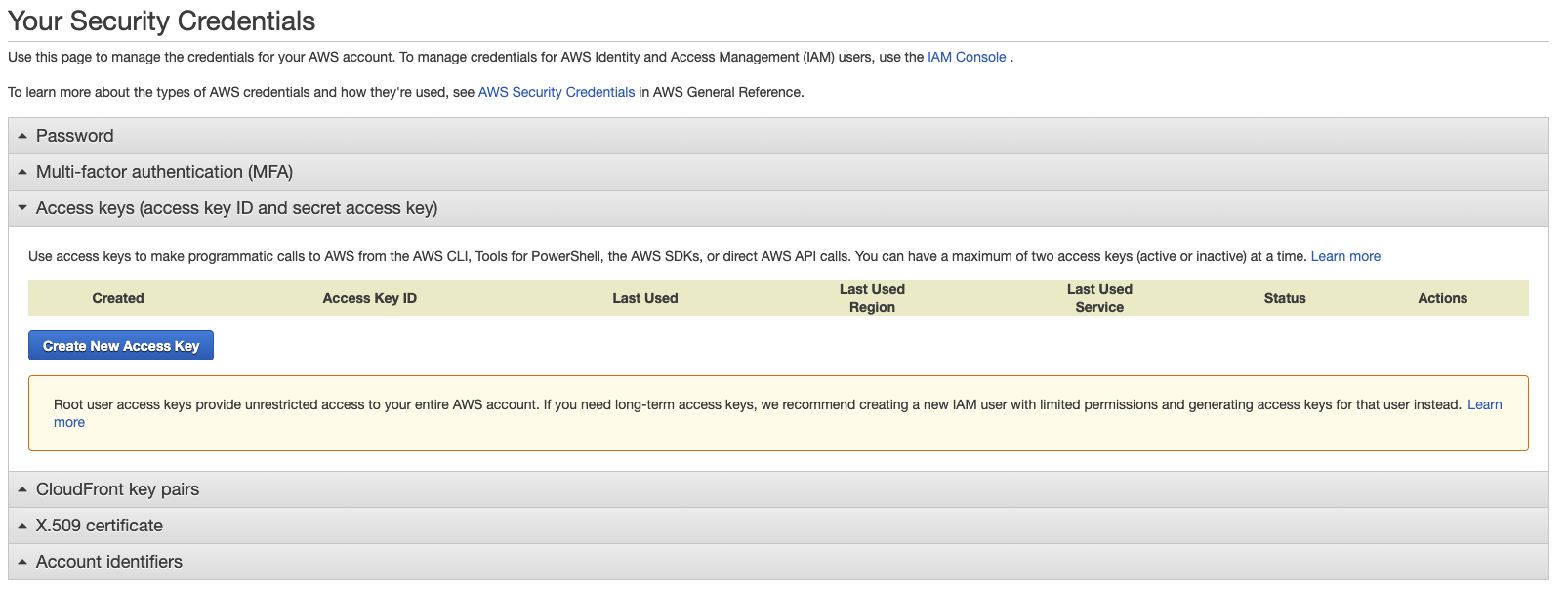1568x593 pixels.
Task: Collapse the Access keys section arrow
Action: (x=22, y=208)
